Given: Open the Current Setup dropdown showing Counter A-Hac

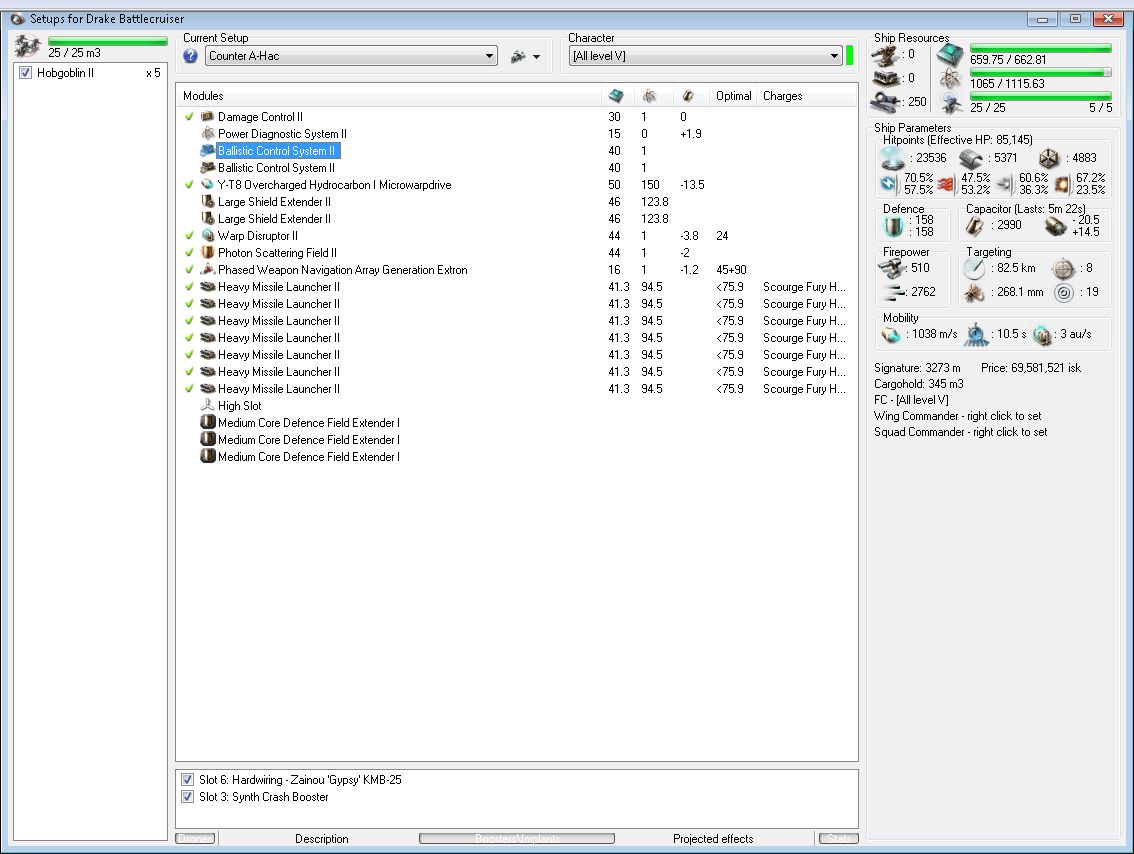Looking at the screenshot, I should (351, 56).
